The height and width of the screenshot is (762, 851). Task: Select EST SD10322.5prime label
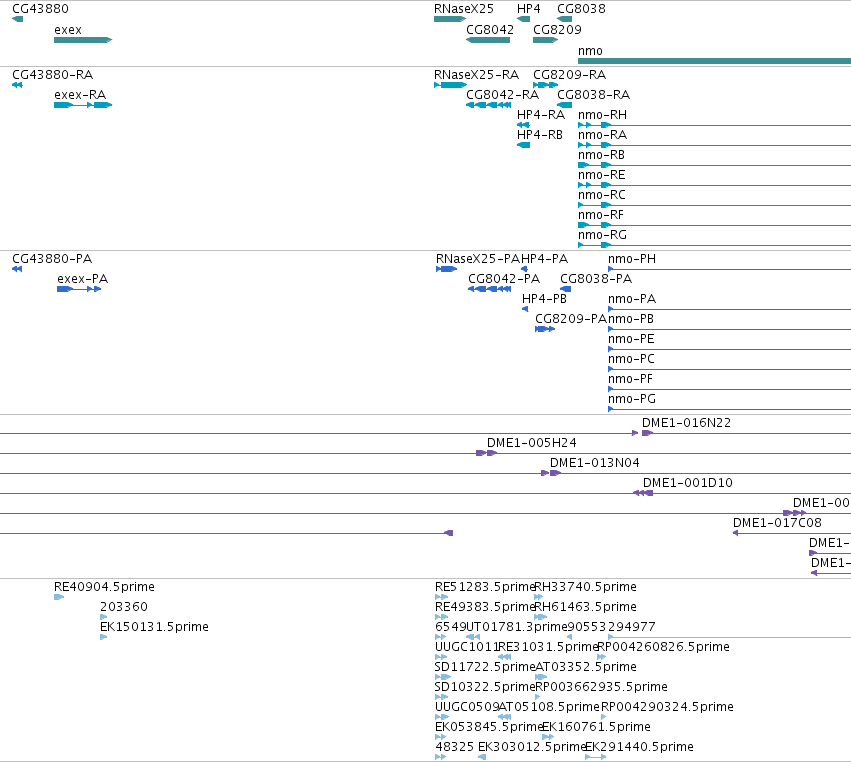point(485,687)
